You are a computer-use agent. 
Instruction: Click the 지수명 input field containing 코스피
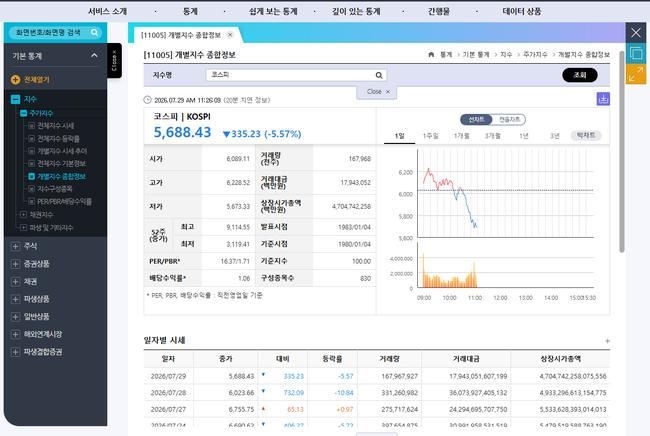coord(296,75)
